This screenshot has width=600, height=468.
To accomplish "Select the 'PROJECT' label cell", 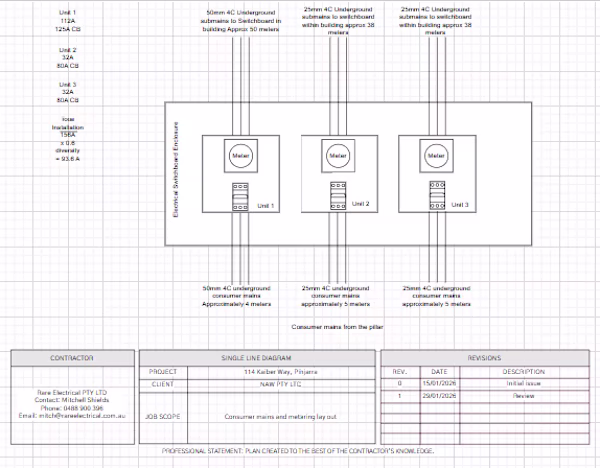I will tap(163, 372).
